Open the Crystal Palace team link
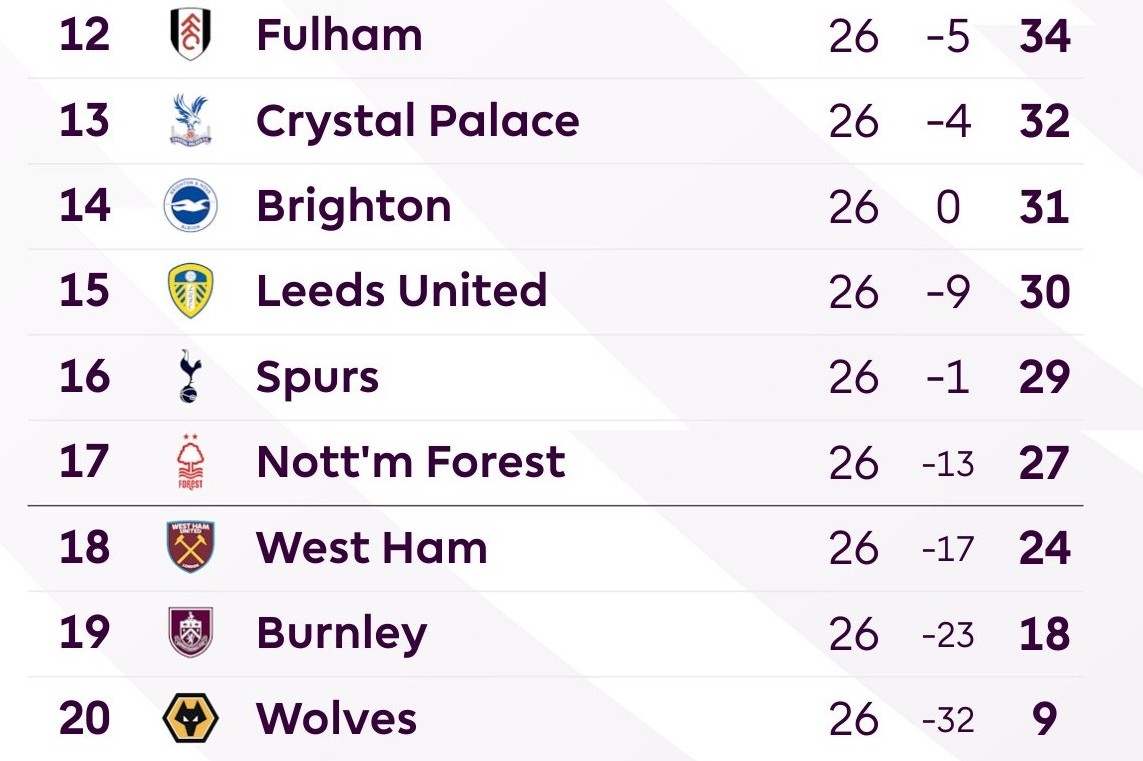The image size is (1143, 761). point(417,121)
